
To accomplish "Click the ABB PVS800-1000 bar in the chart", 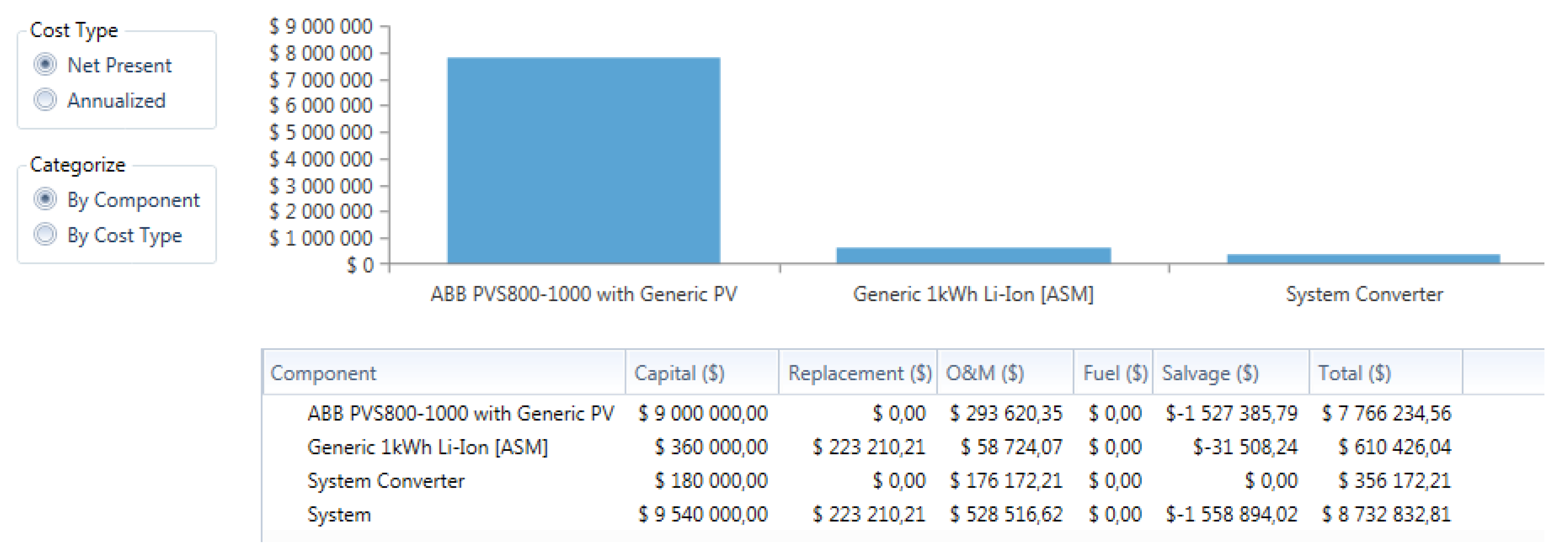I will point(583,161).
